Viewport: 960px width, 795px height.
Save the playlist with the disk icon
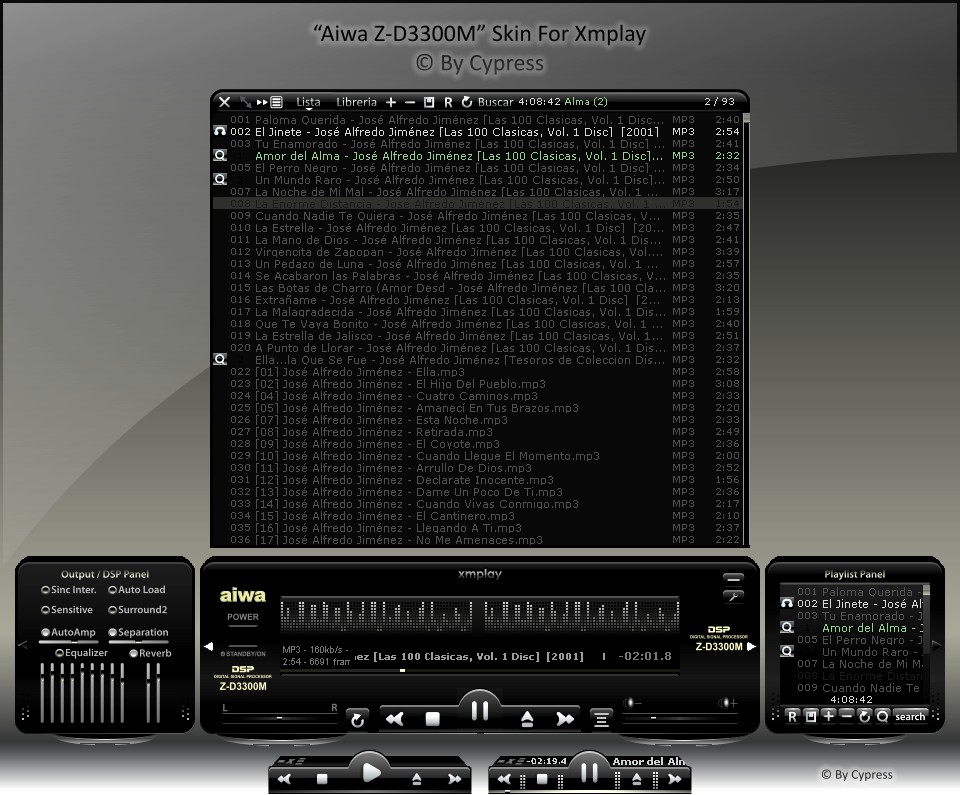428,101
